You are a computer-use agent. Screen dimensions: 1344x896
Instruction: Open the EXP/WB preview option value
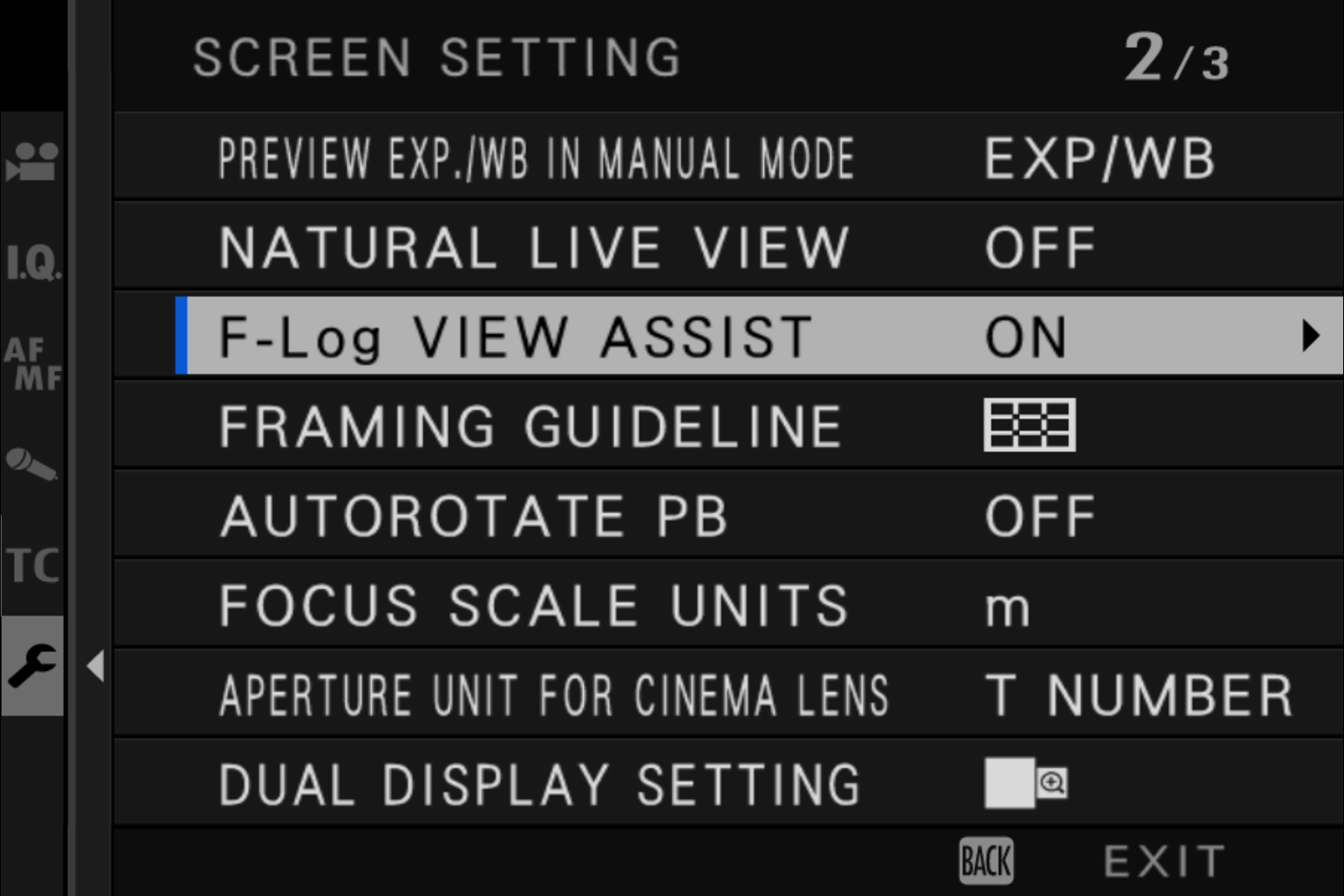tap(1098, 158)
